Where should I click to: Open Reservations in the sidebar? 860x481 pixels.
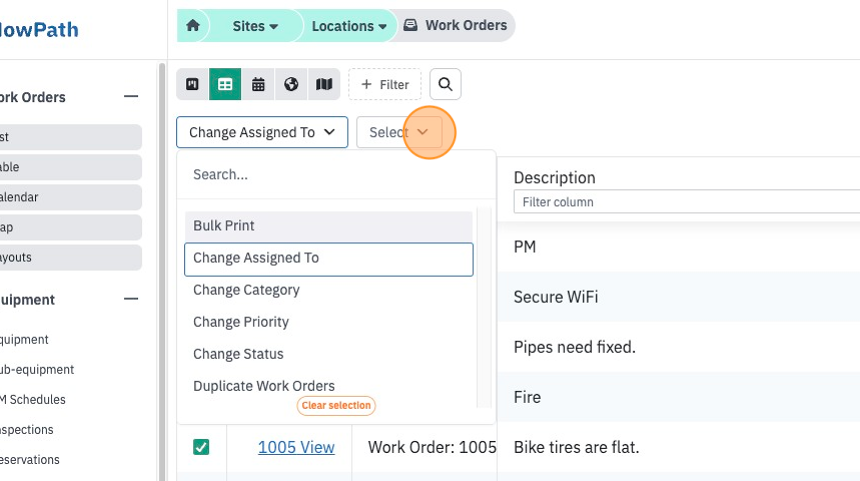point(30,460)
